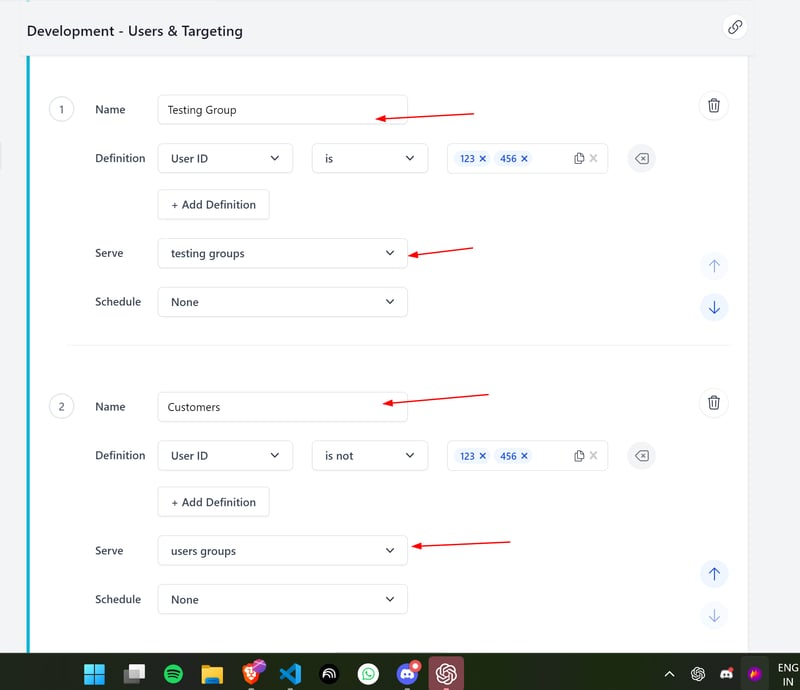Delete Customers rule with trash icon
Screen dimensions: 800x690
click(713, 403)
